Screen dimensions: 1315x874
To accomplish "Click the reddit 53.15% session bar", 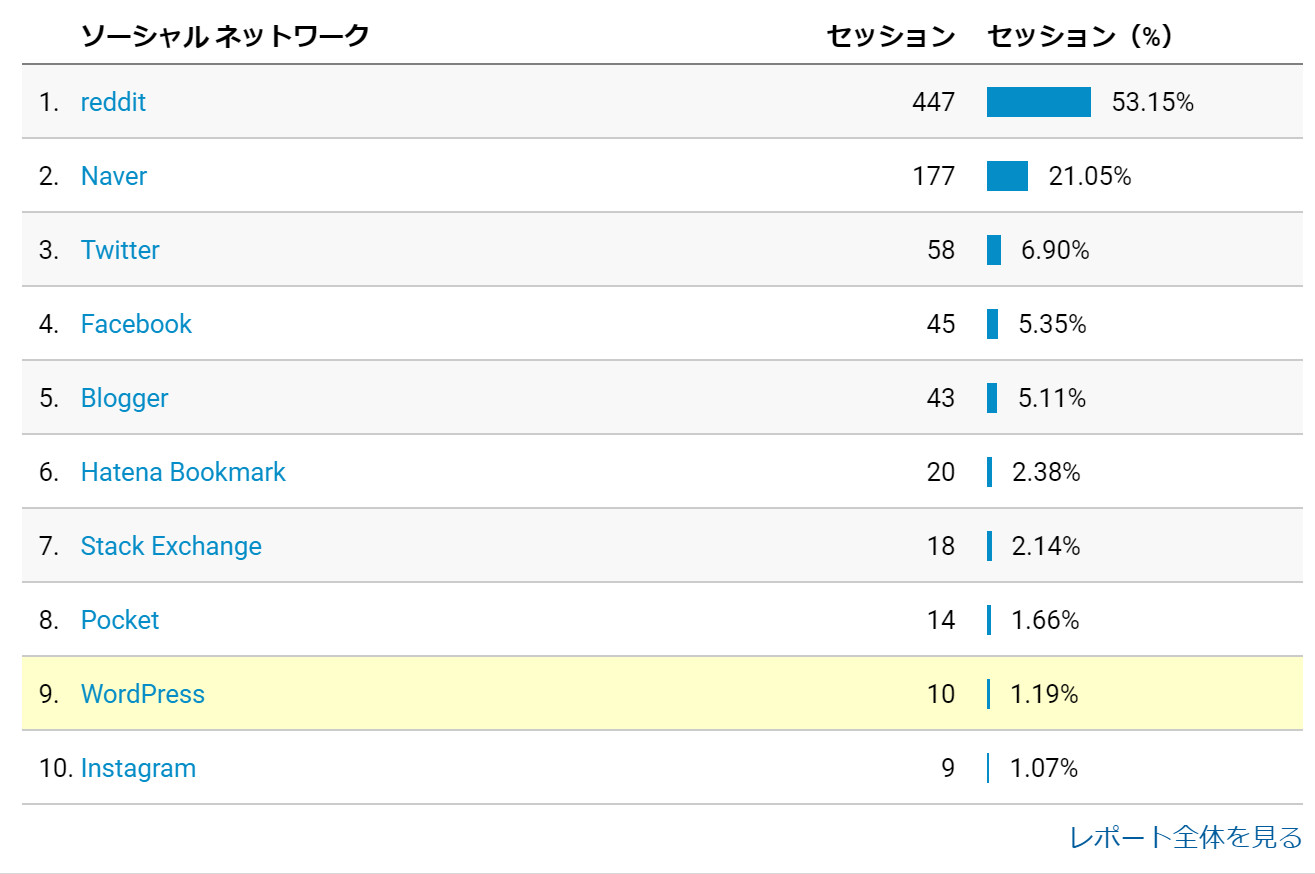I will coord(1039,102).
